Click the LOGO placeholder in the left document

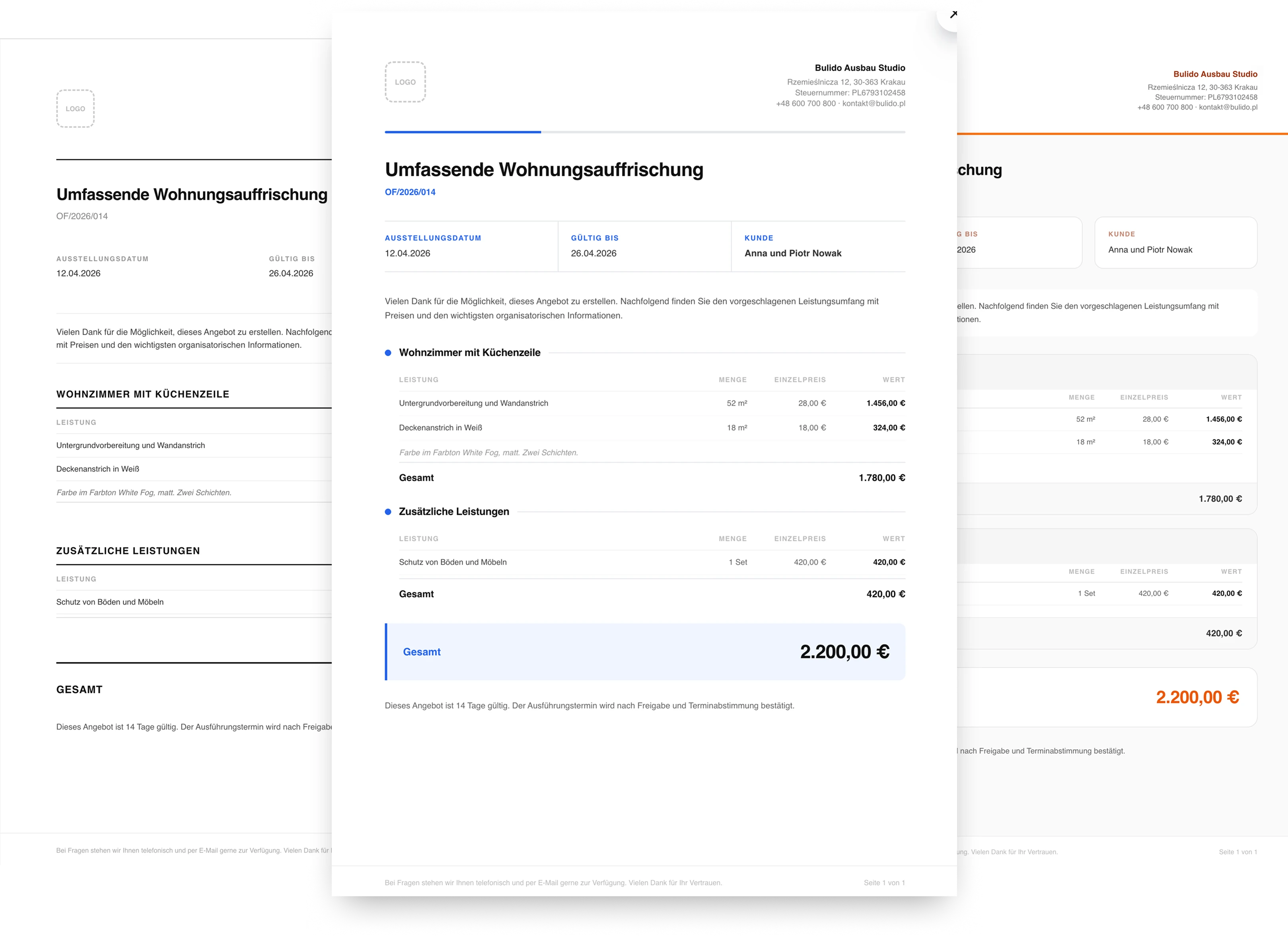(x=76, y=109)
